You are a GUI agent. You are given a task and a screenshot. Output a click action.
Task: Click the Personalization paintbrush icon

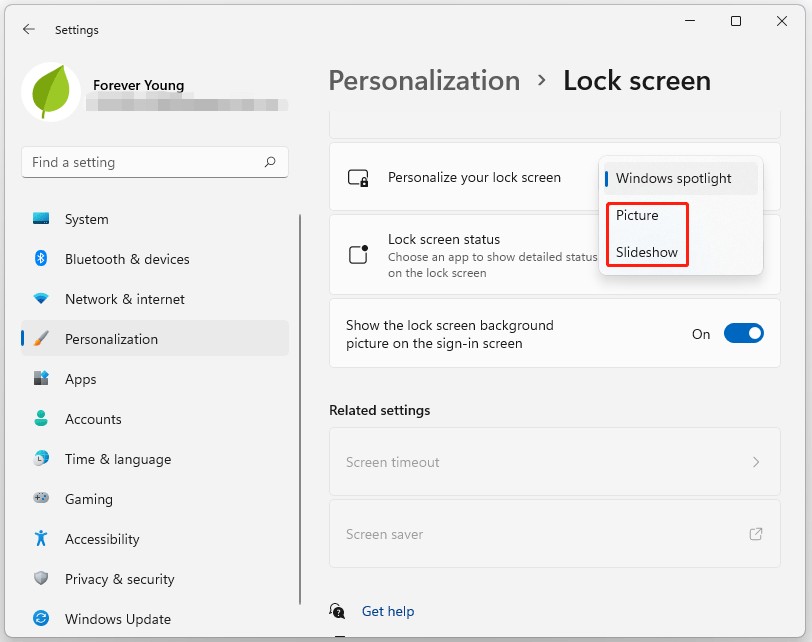click(41, 339)
